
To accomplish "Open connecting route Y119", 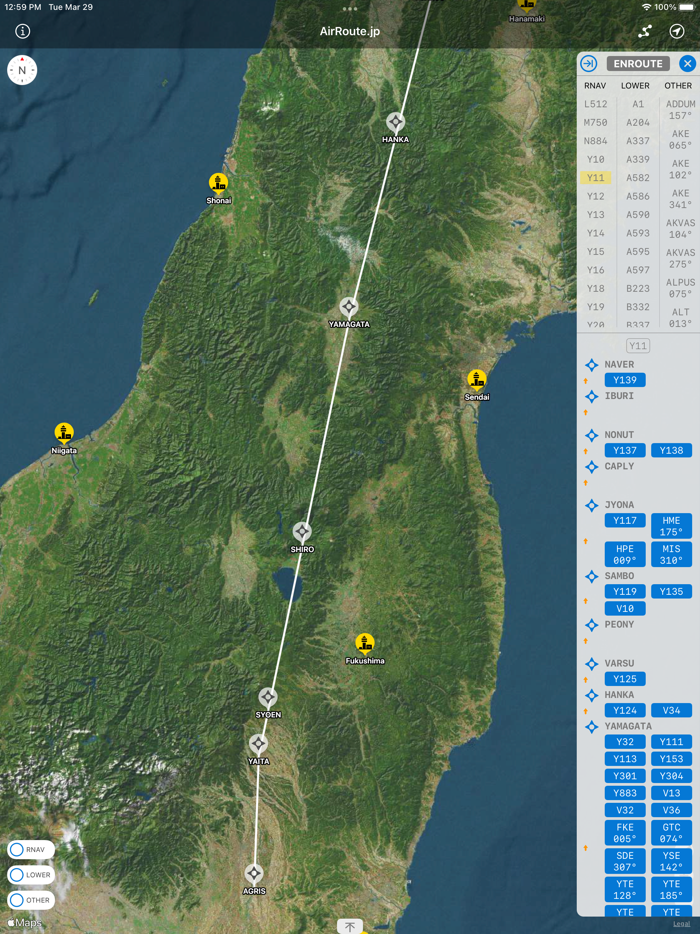I will 625,591.
